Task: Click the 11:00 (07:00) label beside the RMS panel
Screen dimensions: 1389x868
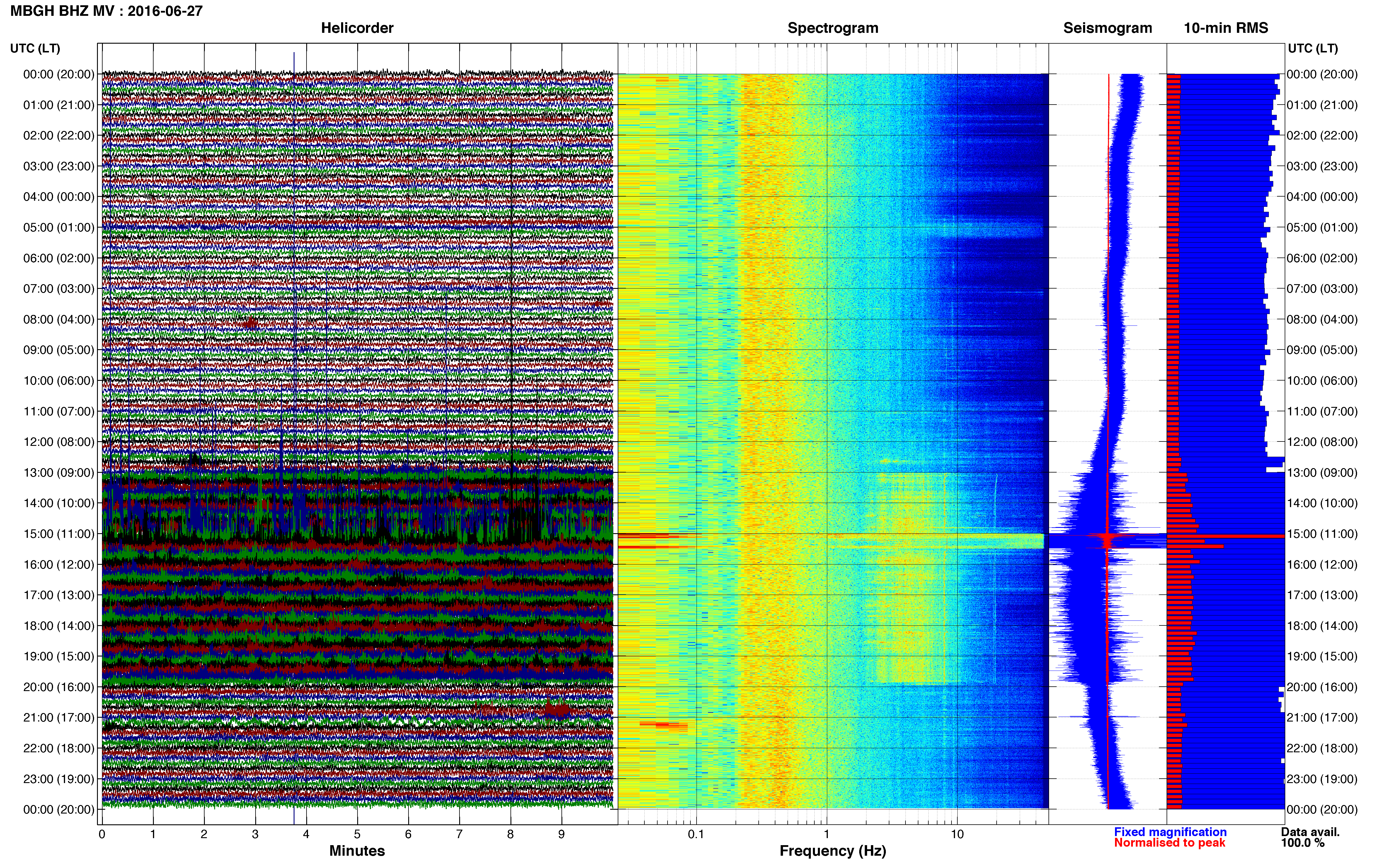Action: [1322, 412]
